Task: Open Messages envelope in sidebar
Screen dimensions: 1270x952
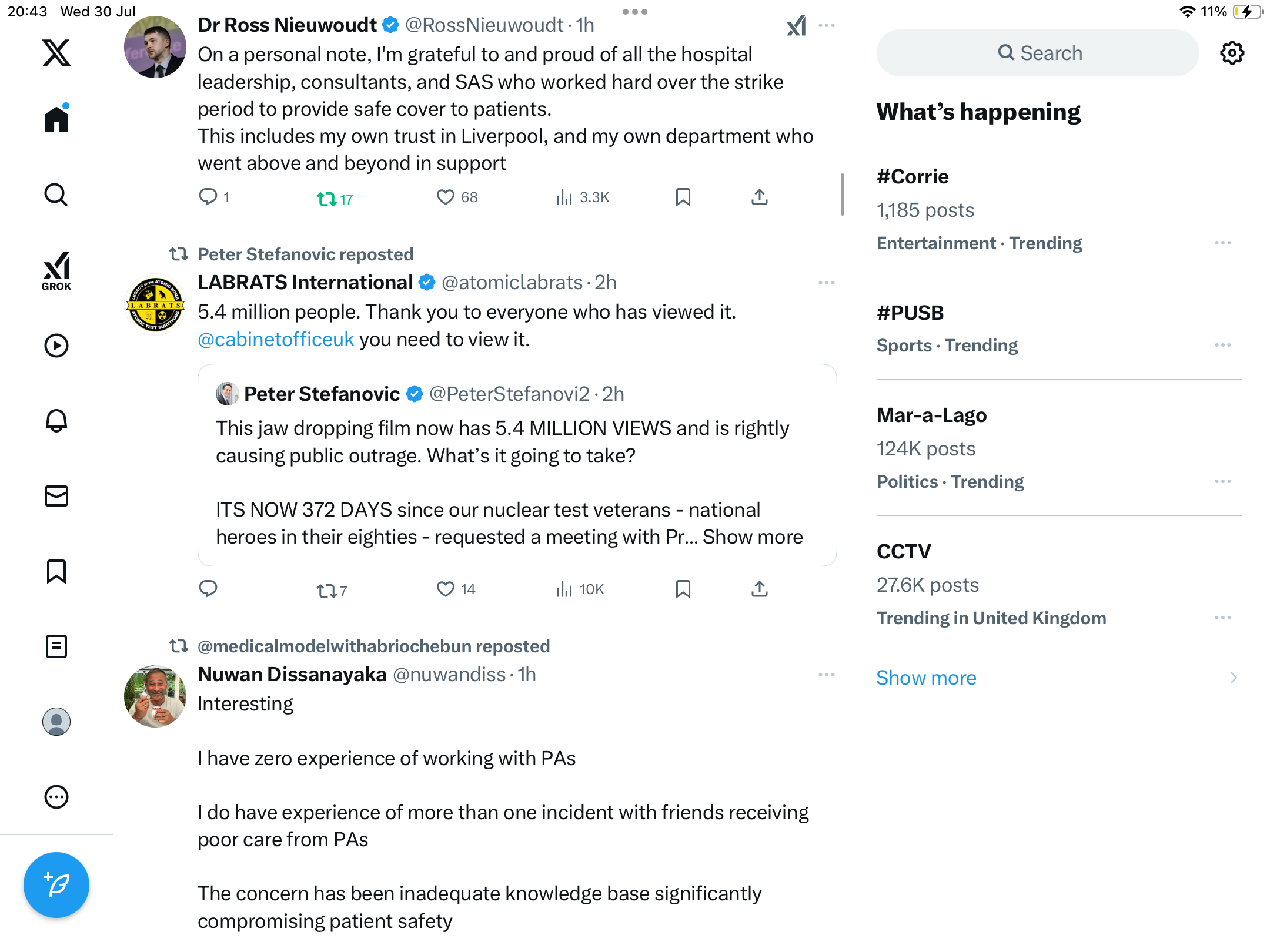Action: coord(56,496)
